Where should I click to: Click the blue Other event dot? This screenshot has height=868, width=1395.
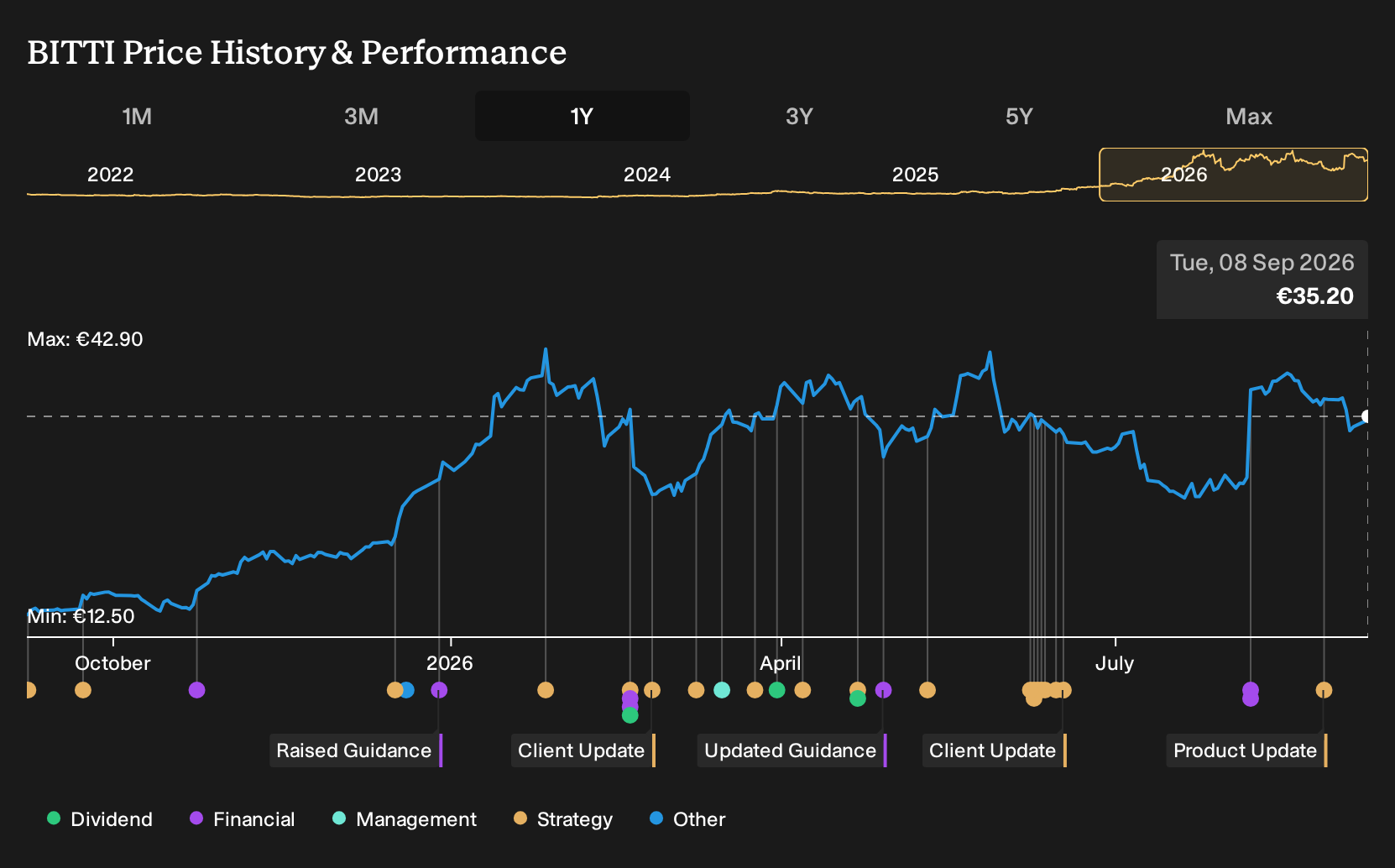coord(407,690)
